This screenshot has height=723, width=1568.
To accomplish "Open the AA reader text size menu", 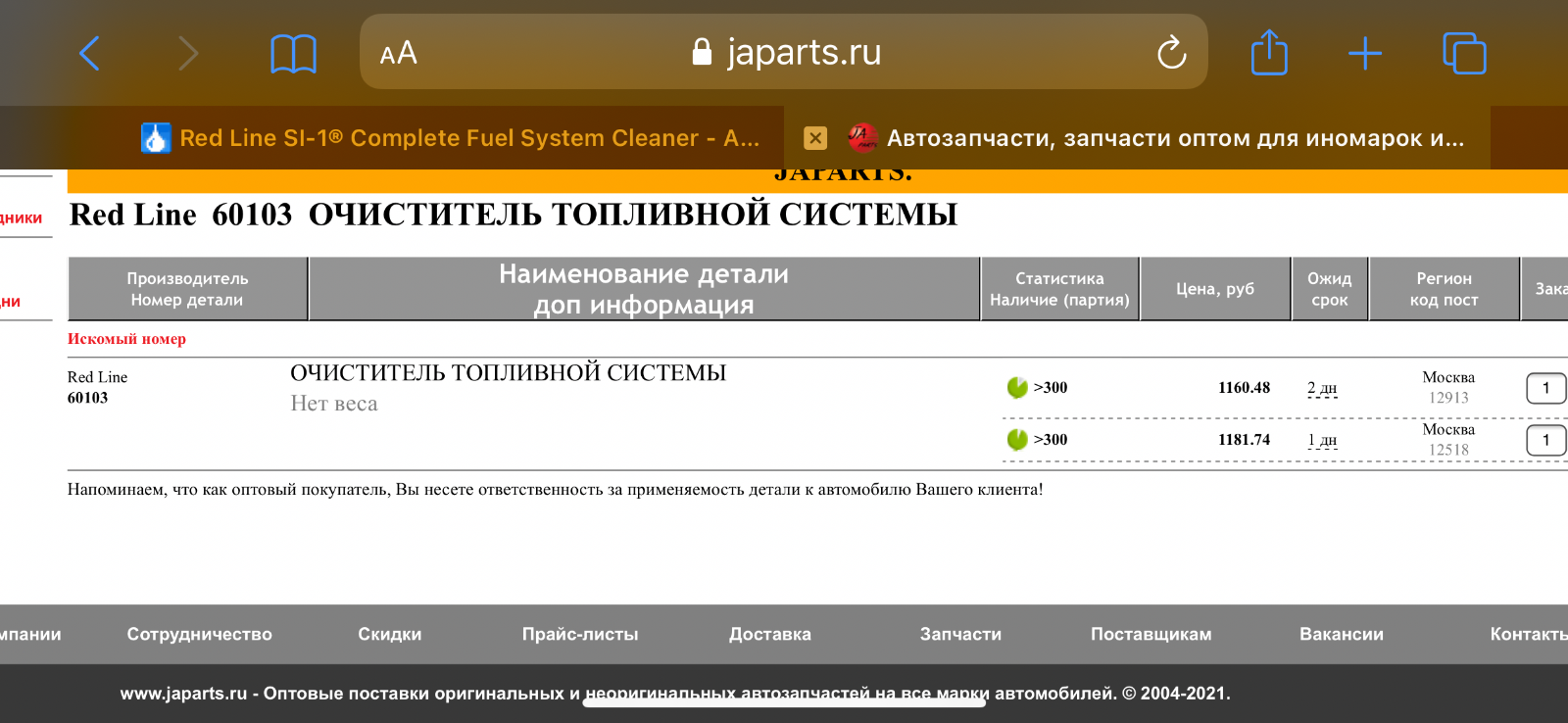I will click(398, 53).
